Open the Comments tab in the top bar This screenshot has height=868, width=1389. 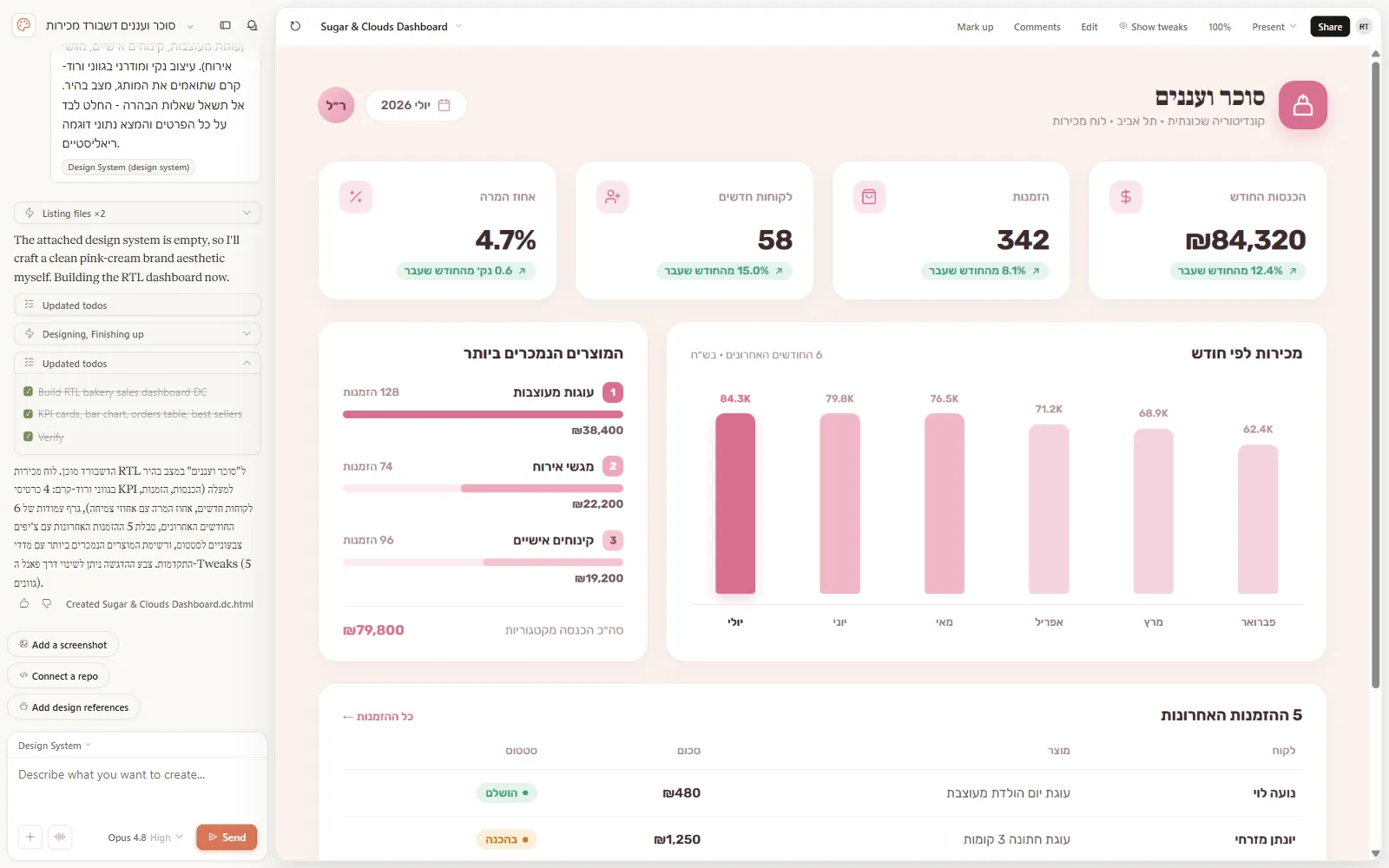(x=1037, y=27)
